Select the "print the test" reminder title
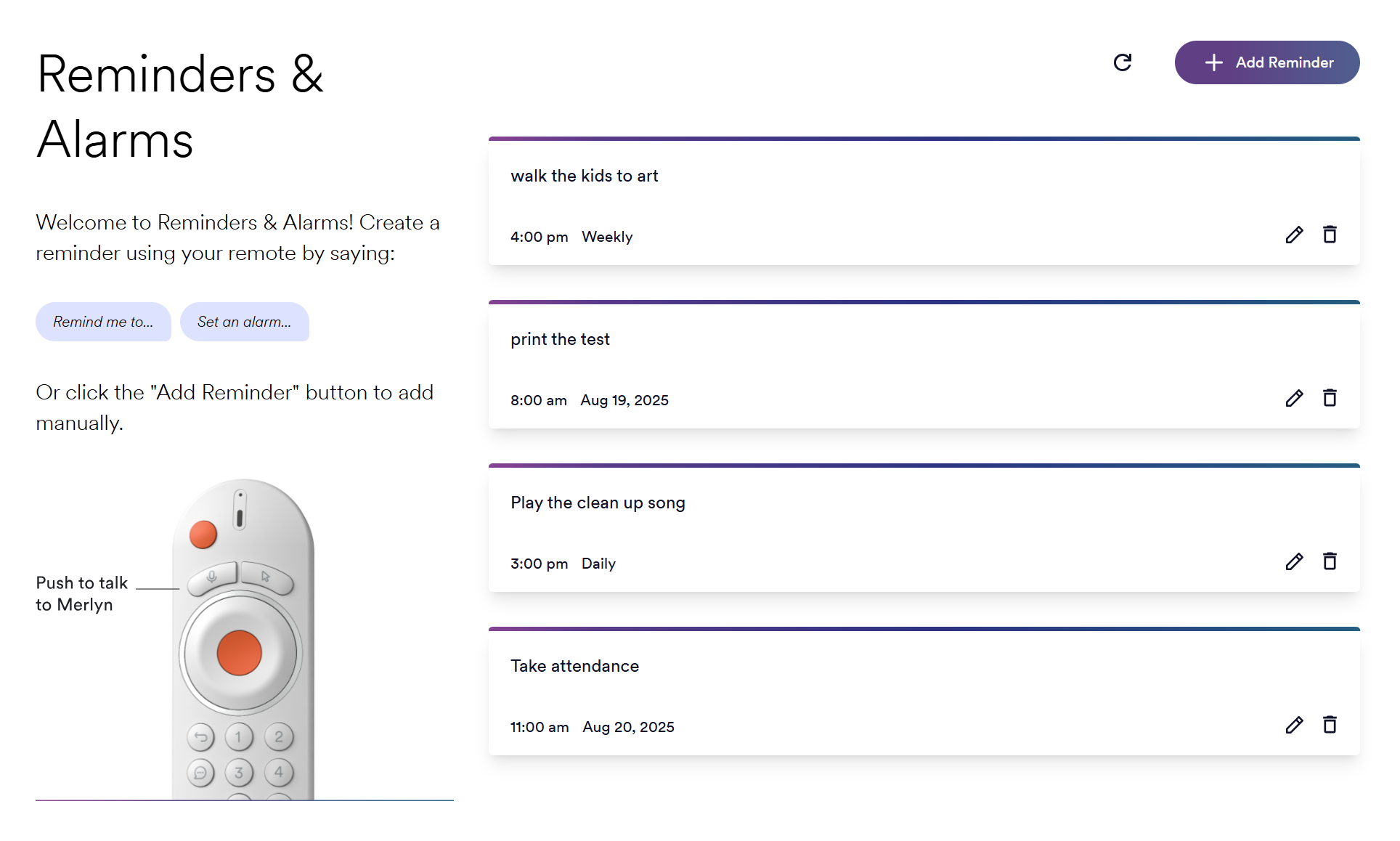Screen dimensions: 1400x841 560,339
